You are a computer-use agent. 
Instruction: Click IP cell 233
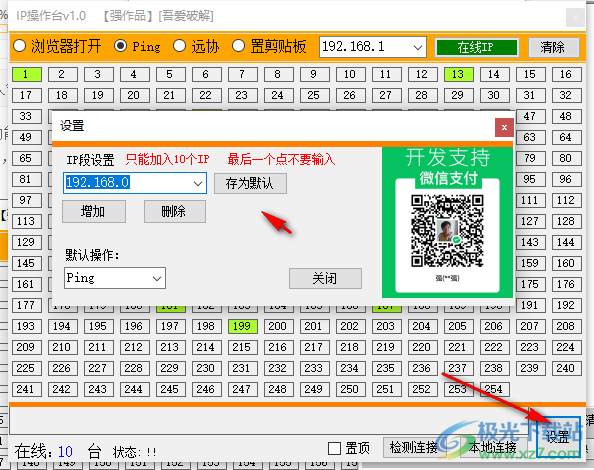coord(314,368)
